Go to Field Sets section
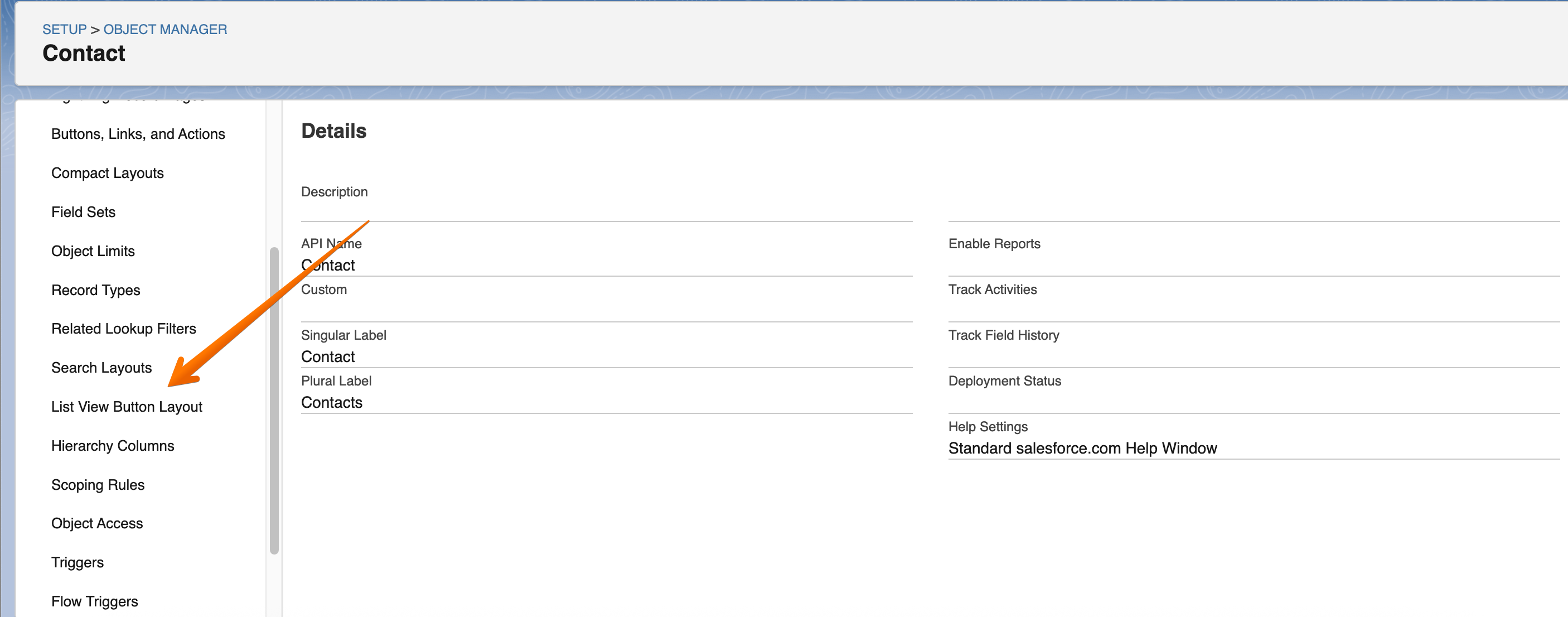The height and width of the screenshot is (617, 1568). pyautogui.click(x=84, y=212)
